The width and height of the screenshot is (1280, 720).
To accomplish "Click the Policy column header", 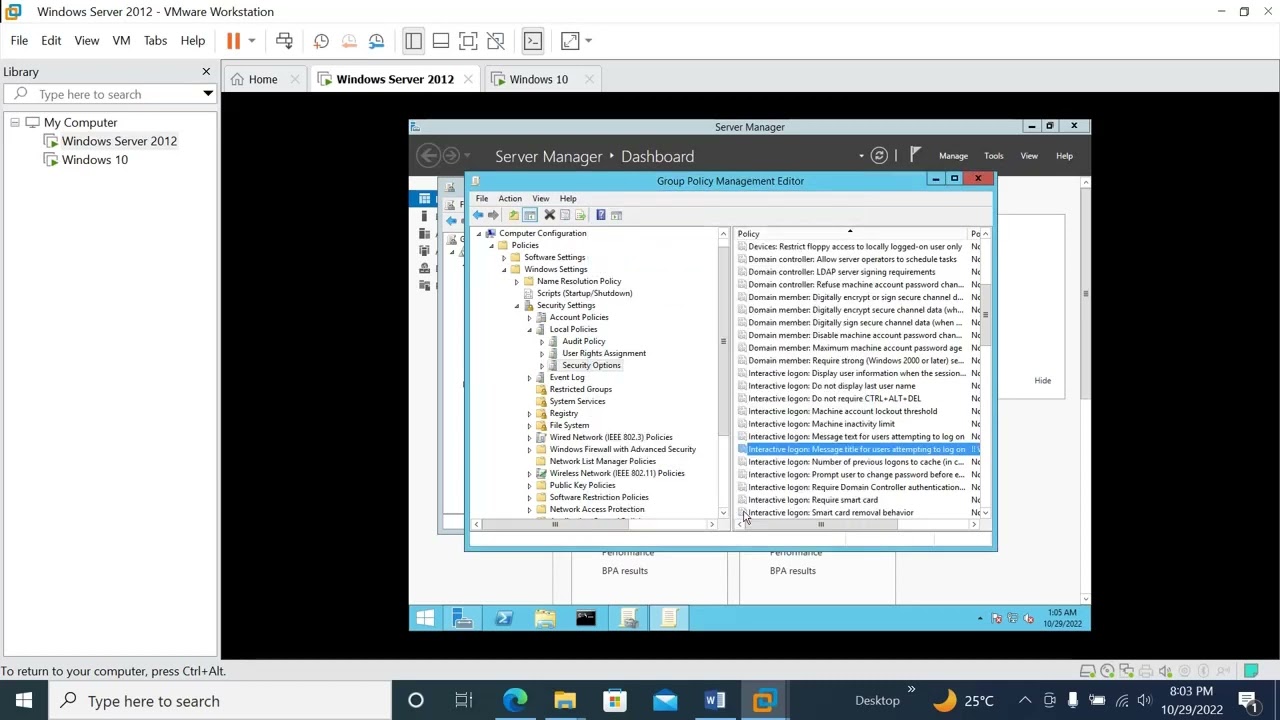I will click(x=851, y=234).
